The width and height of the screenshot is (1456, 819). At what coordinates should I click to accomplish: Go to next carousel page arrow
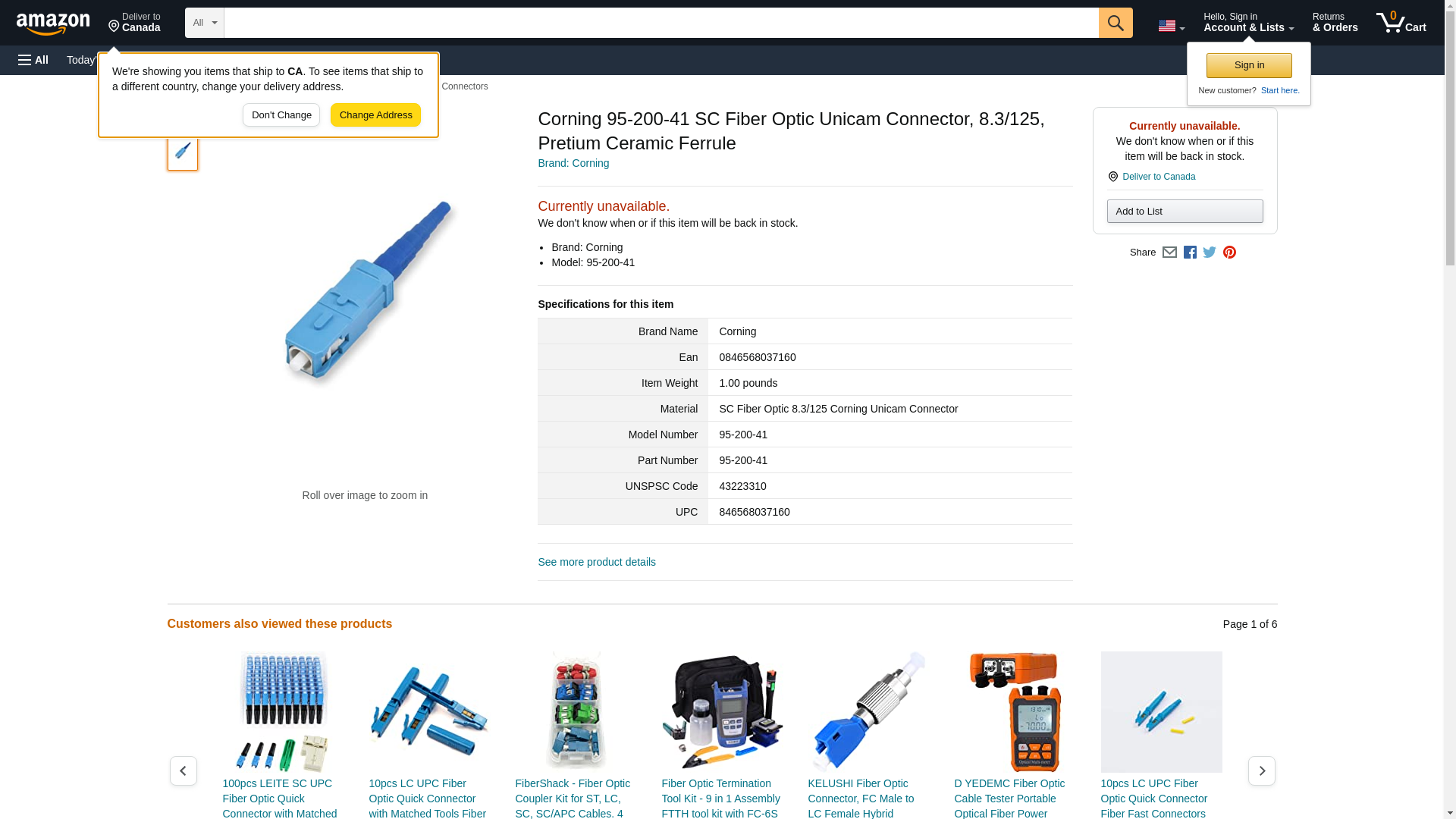coord(1261,770)
